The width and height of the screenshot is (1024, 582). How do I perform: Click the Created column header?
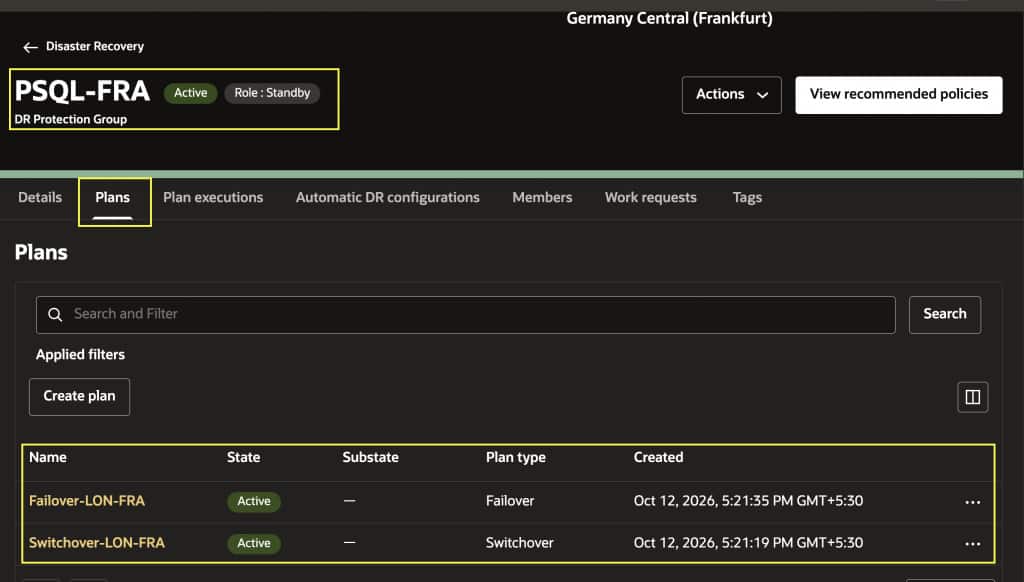click(658, 457)
